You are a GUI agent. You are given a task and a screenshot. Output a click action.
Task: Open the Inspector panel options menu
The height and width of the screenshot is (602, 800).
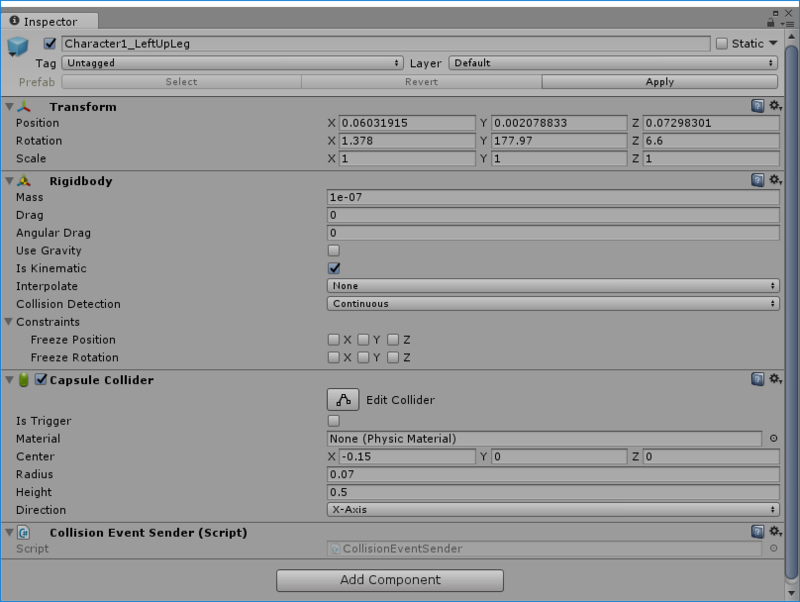point(789,23)
